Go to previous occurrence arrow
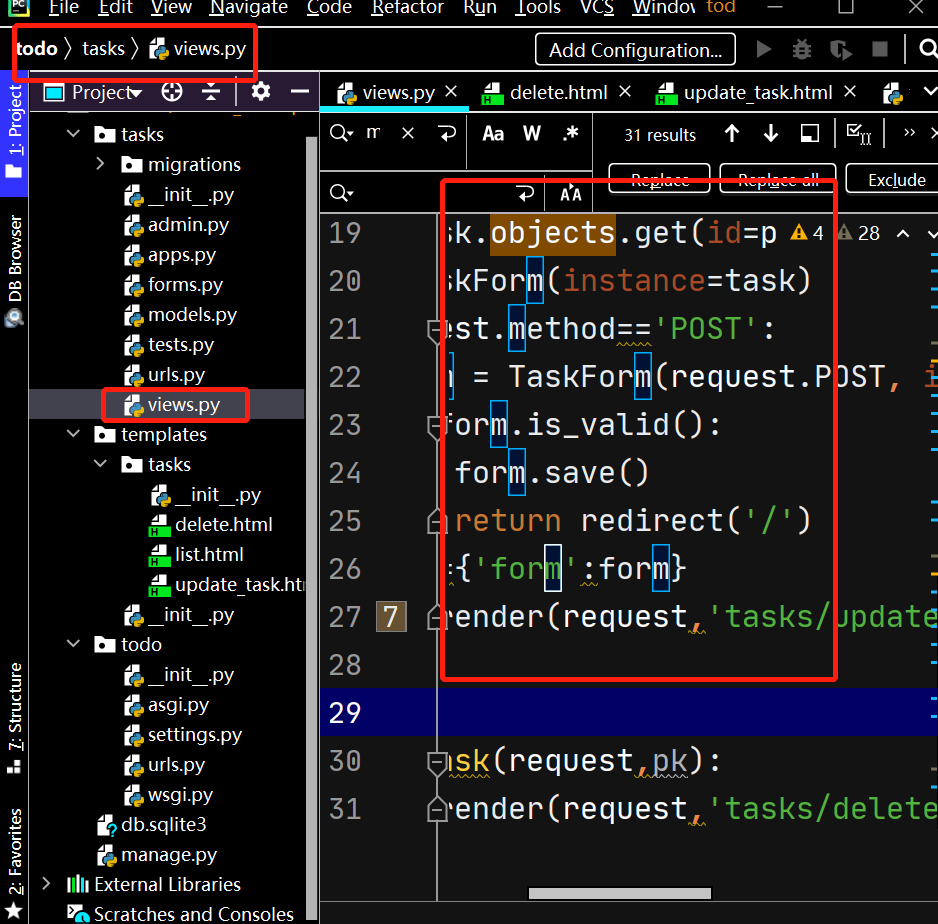Screen dimensions: 938x924 pos(732,133)
